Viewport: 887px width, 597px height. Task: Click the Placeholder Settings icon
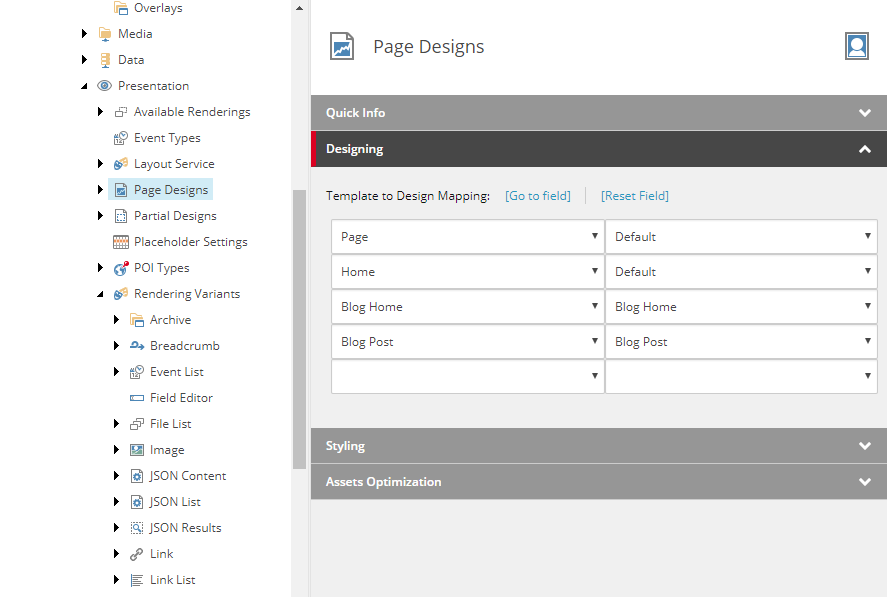[120, 242]
